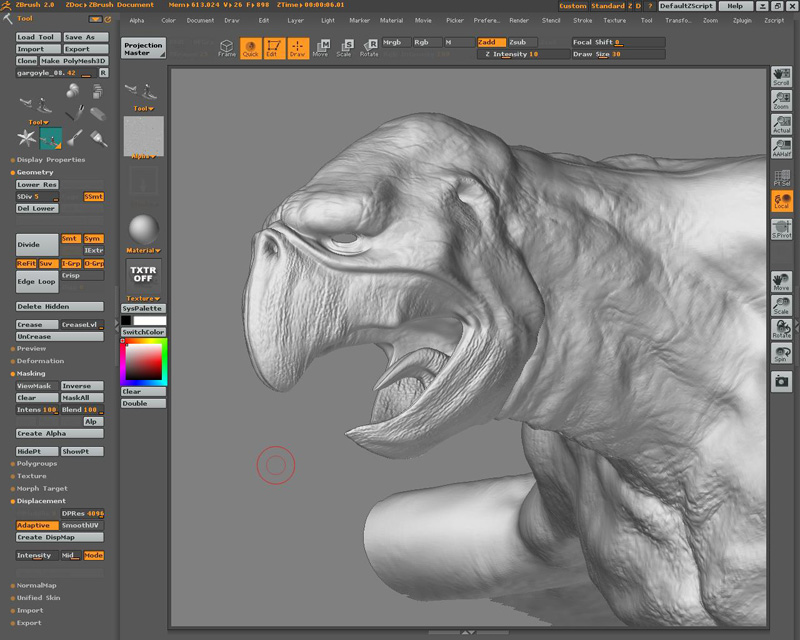Click the Alpha texture thumbnail

click(x=143, y=136)
